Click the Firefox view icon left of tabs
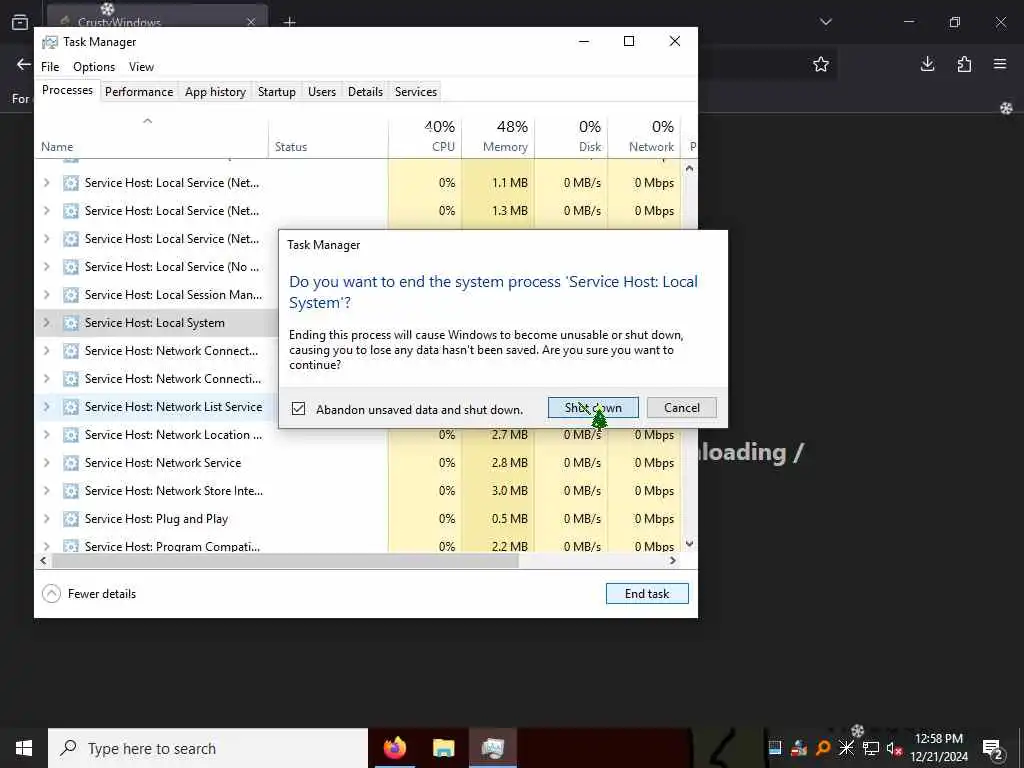The image size is (1024, 768). [x=20, y=22]
